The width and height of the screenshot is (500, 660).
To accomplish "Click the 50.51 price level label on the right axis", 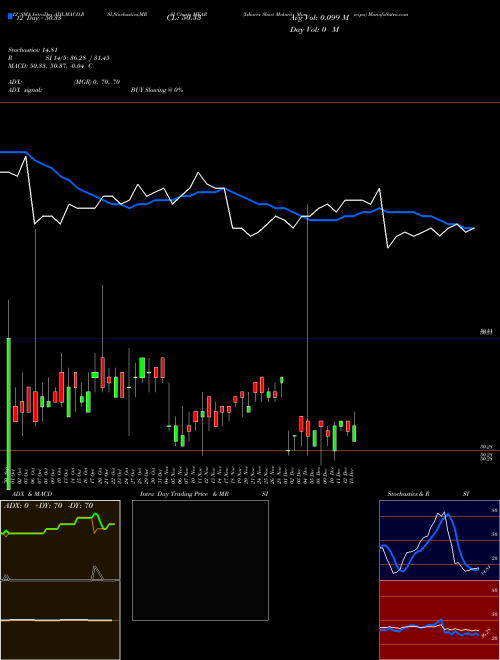I will click(486, 333).
